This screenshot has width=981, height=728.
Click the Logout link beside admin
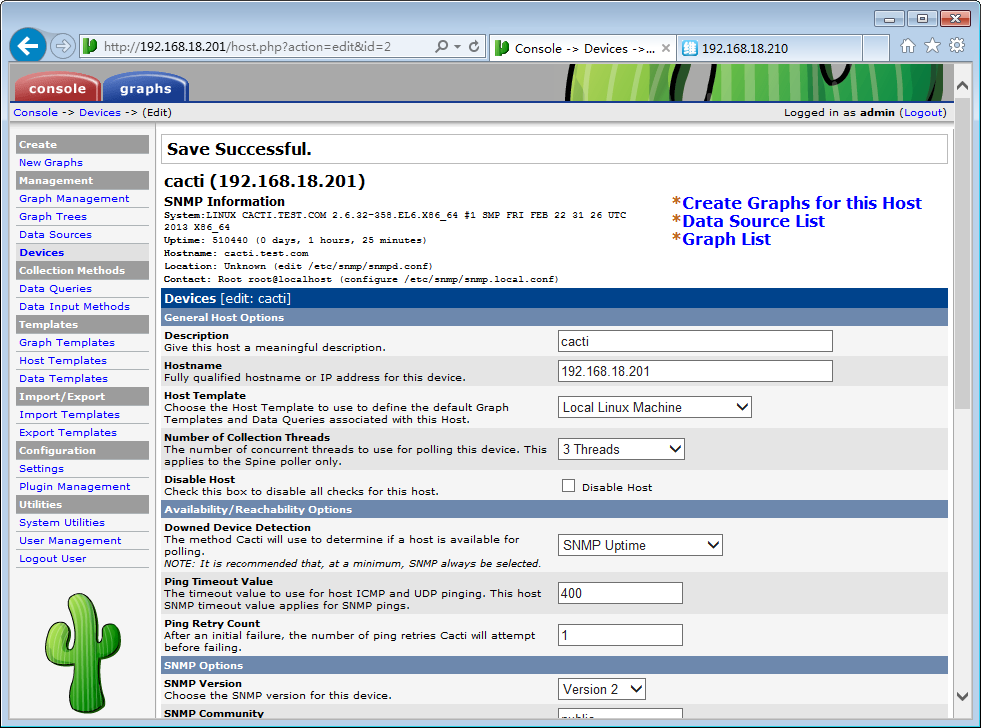923,113
